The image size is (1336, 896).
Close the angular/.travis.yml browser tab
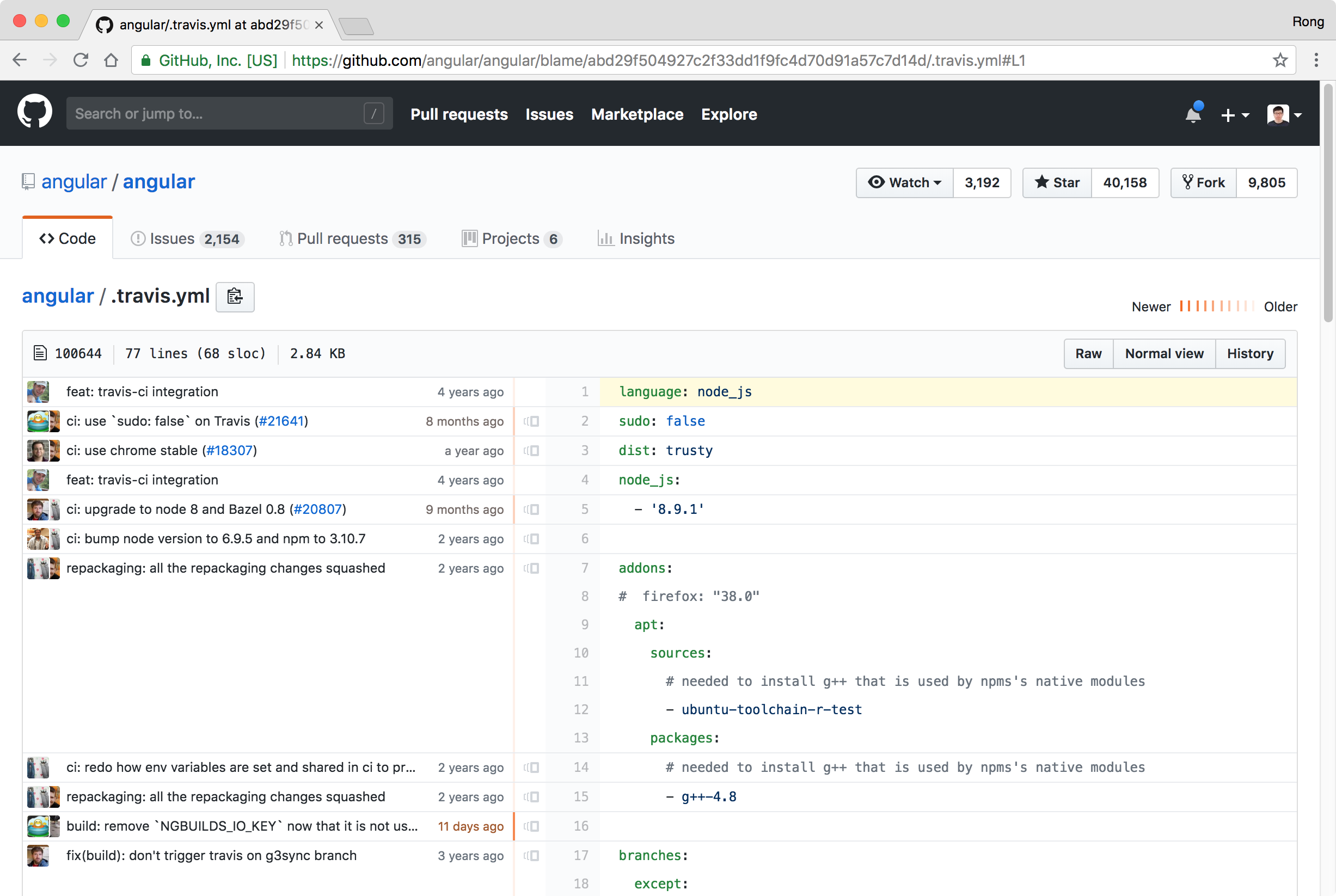point(319,25)
